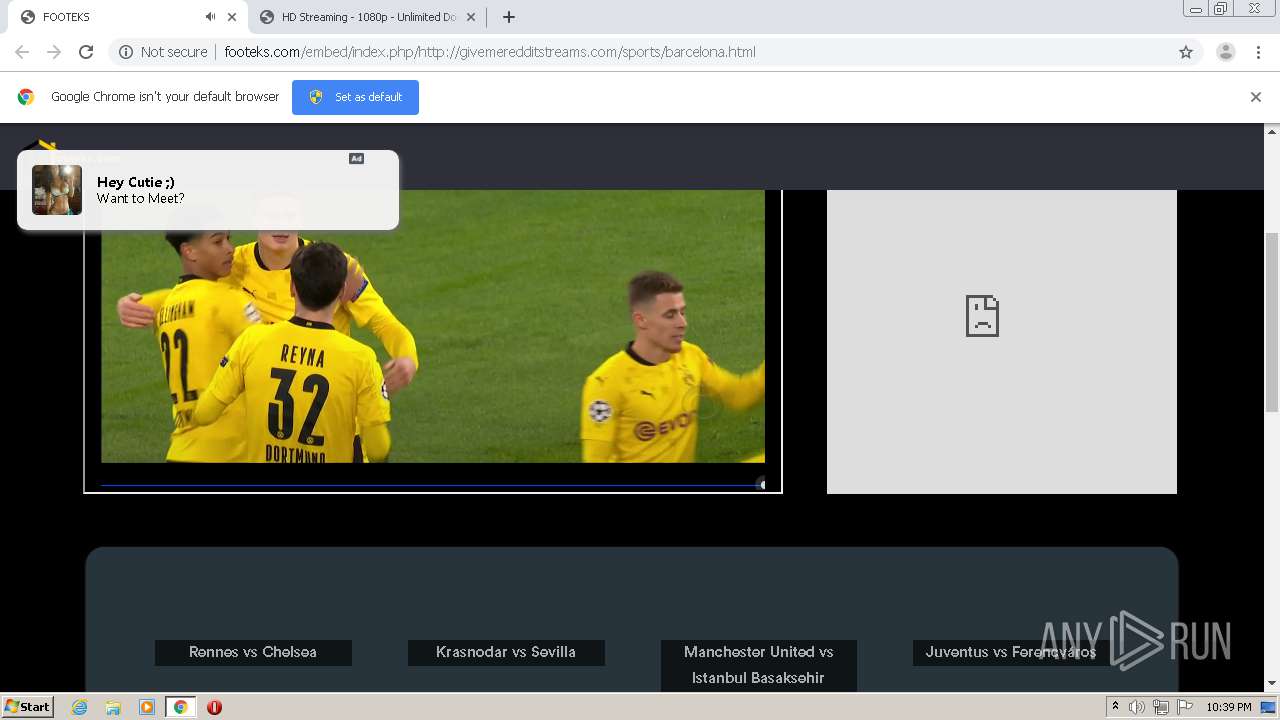Image resolution: width=1280 pixels, height=720 pixels.
Task: Close the FOOTEKS tab
Action: (x=232, y=17)
